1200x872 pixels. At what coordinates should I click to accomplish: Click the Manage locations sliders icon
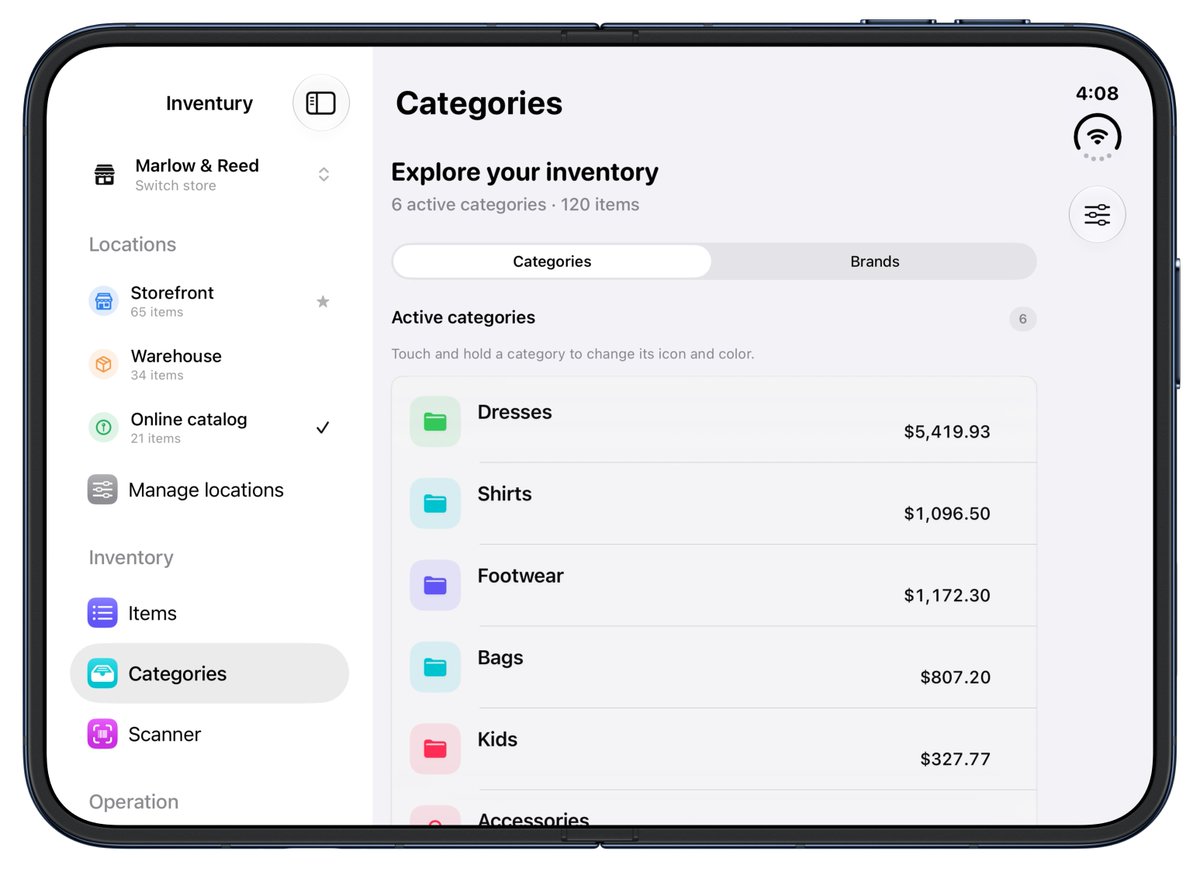(102, 490)
